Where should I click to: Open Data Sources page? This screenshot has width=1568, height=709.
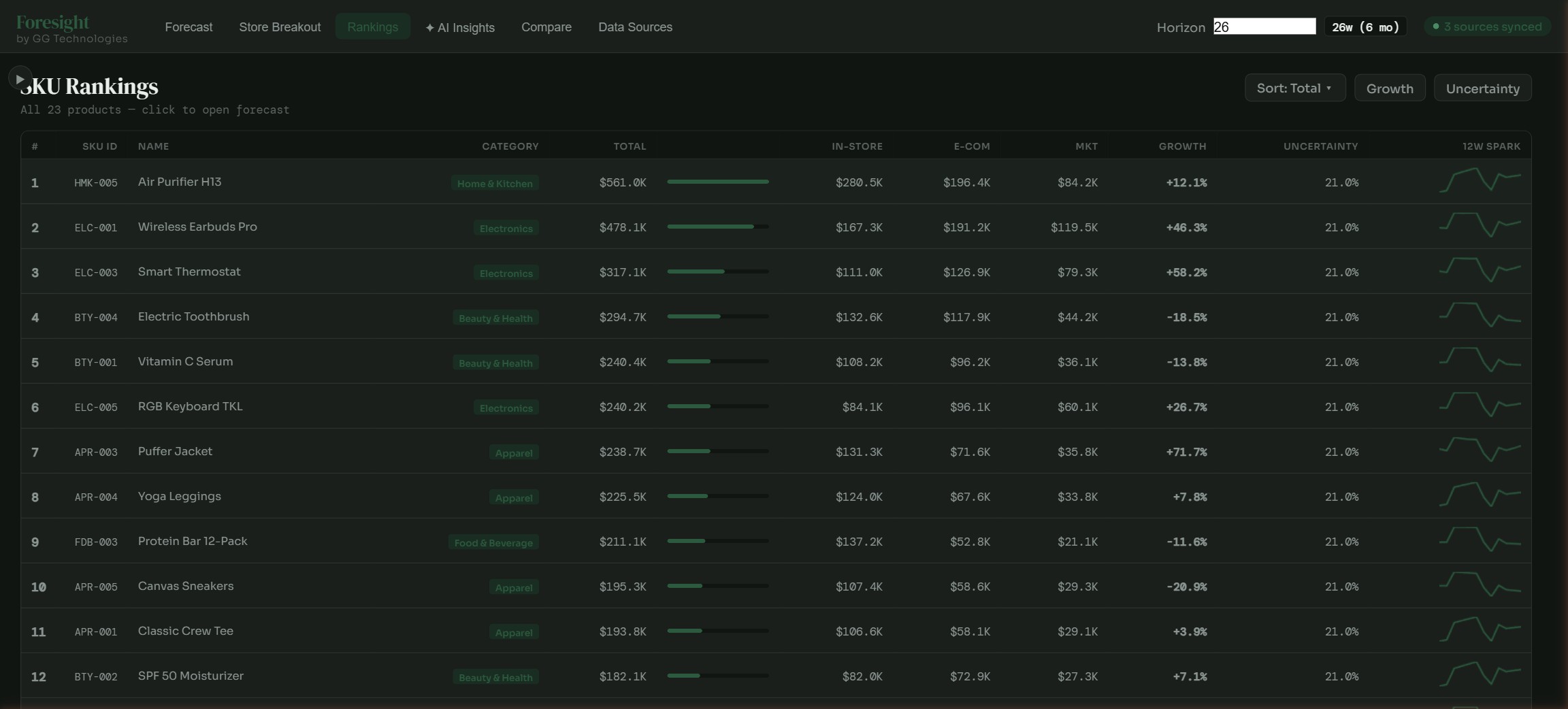tap(635, 27)
